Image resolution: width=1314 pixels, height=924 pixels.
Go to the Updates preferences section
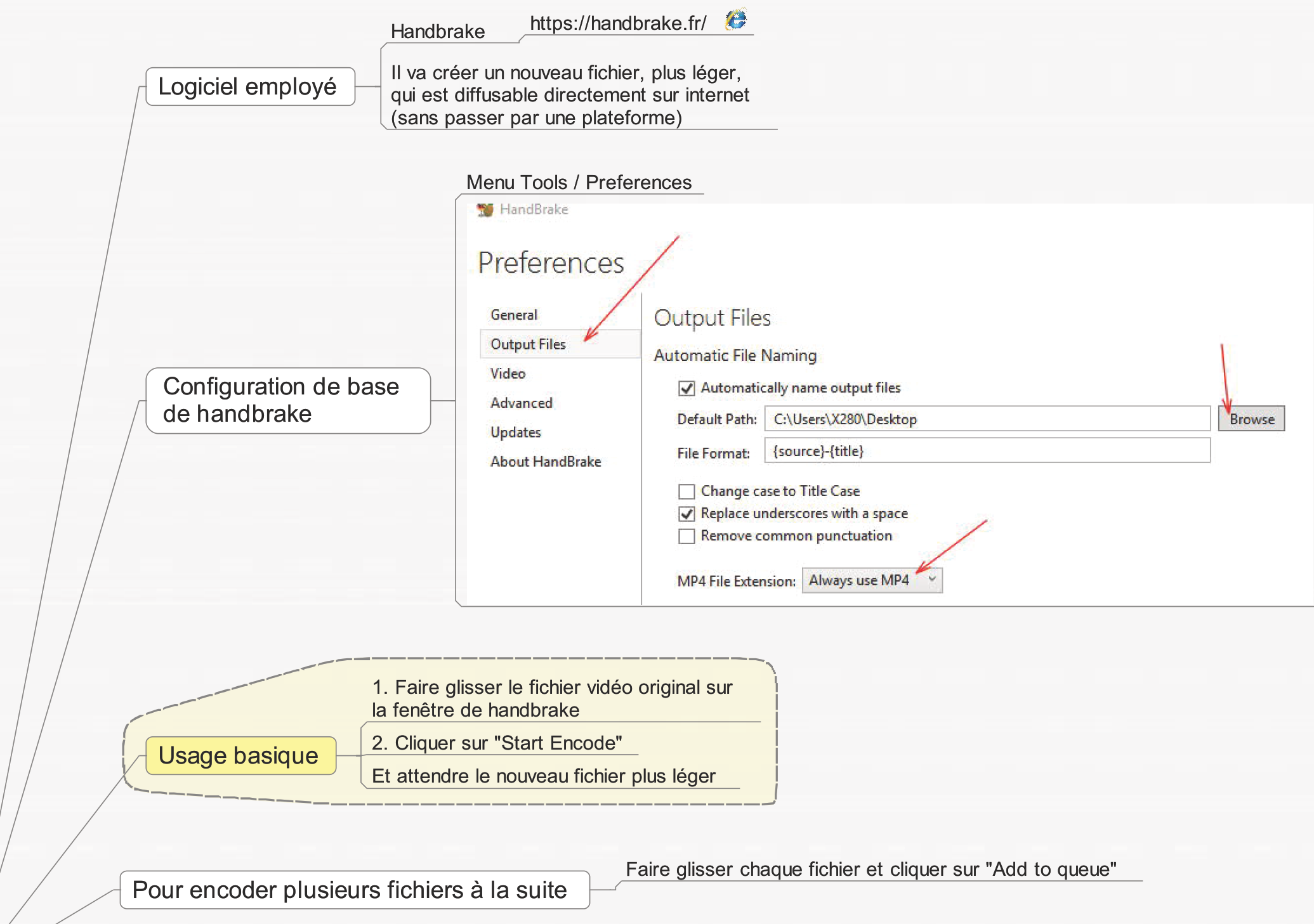click(516, 433)
